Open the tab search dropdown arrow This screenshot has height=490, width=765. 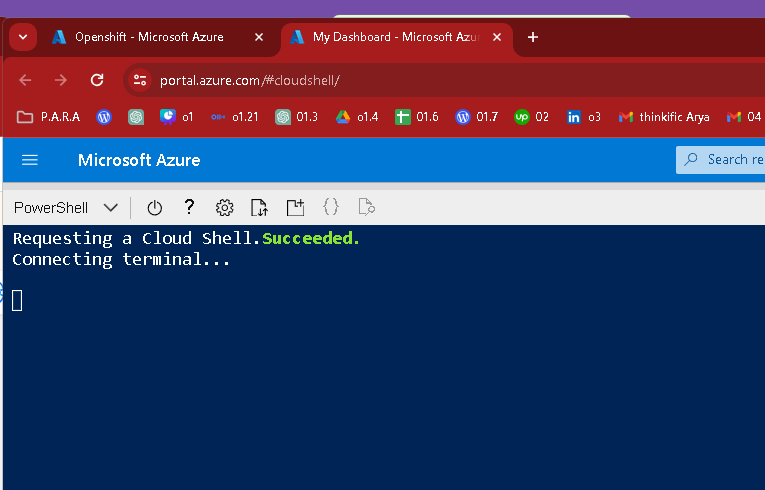click(23, 37)
